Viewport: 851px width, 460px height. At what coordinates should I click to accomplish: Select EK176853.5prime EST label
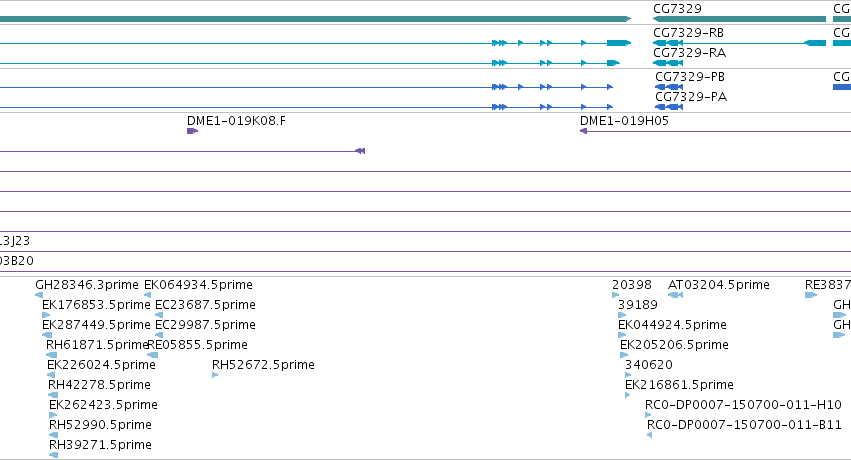[x=96, y=305]
